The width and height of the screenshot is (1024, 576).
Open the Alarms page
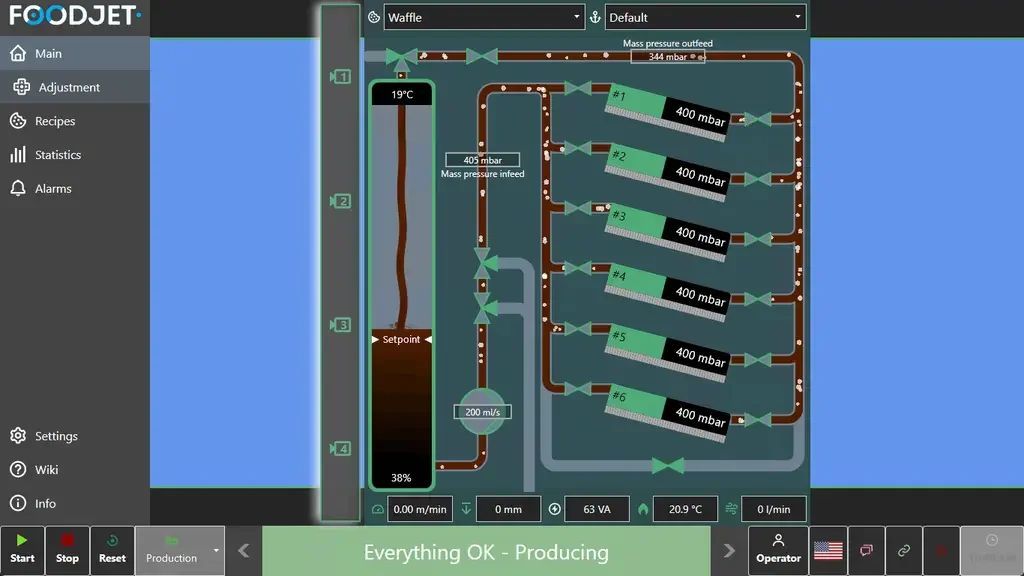[x=74, y=189]
